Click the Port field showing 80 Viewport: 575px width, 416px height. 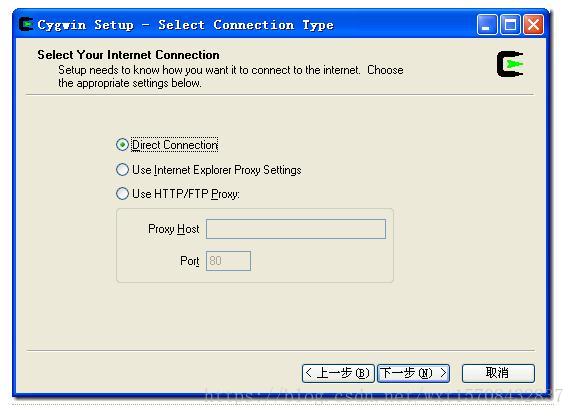coord(228,261)
